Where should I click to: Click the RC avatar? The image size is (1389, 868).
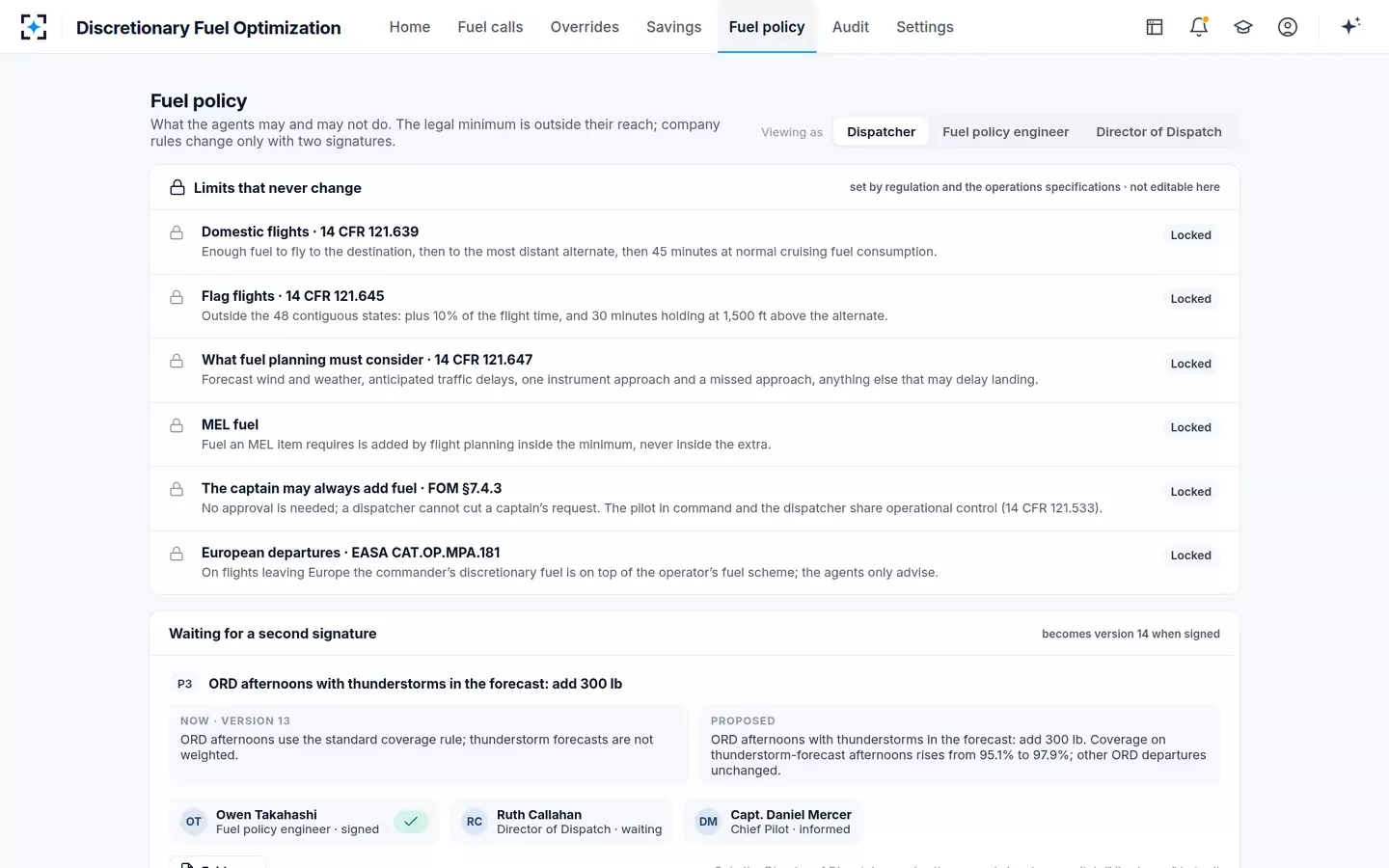[475, 822]
